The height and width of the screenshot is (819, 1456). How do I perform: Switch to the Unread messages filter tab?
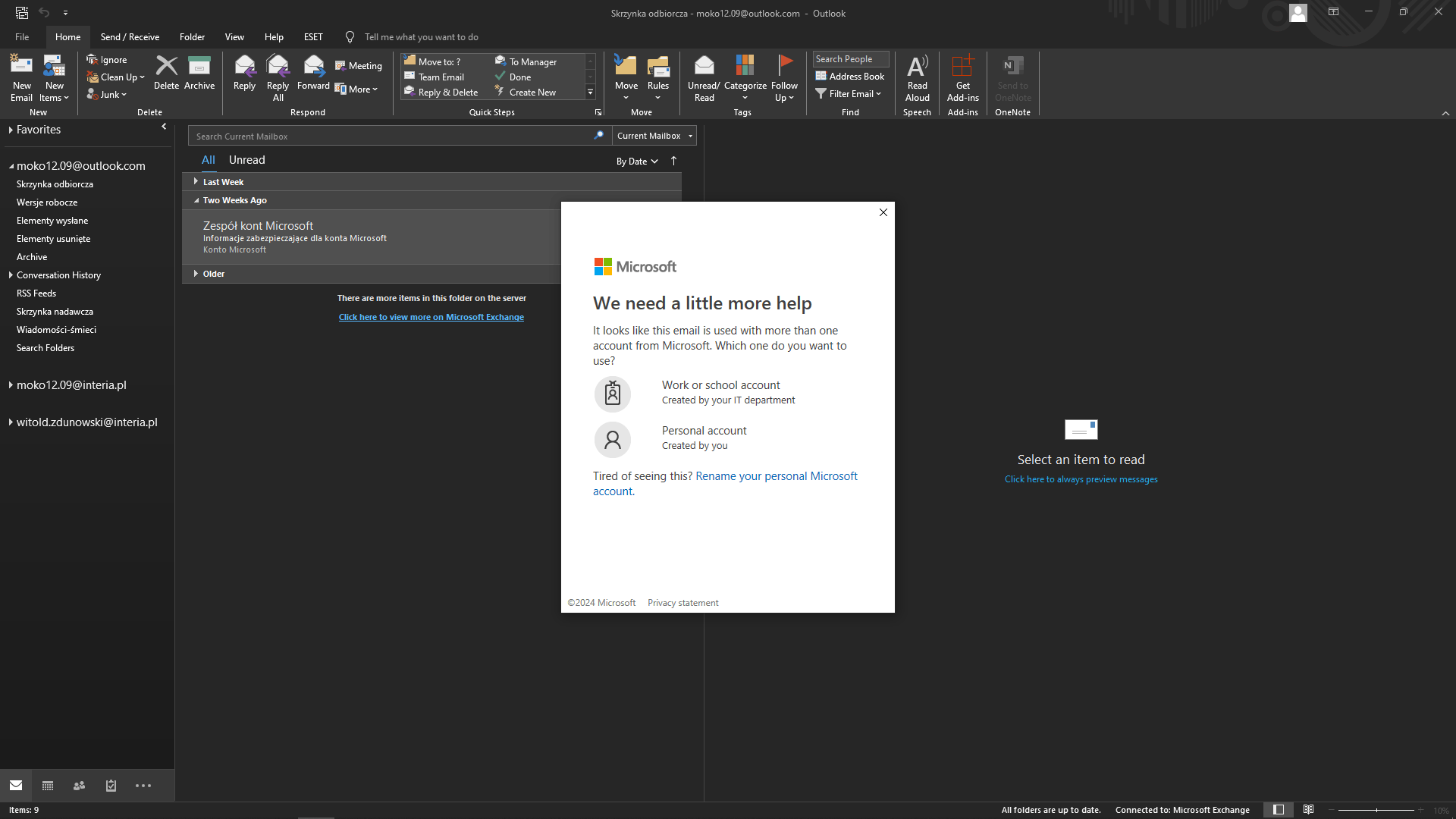247,160
